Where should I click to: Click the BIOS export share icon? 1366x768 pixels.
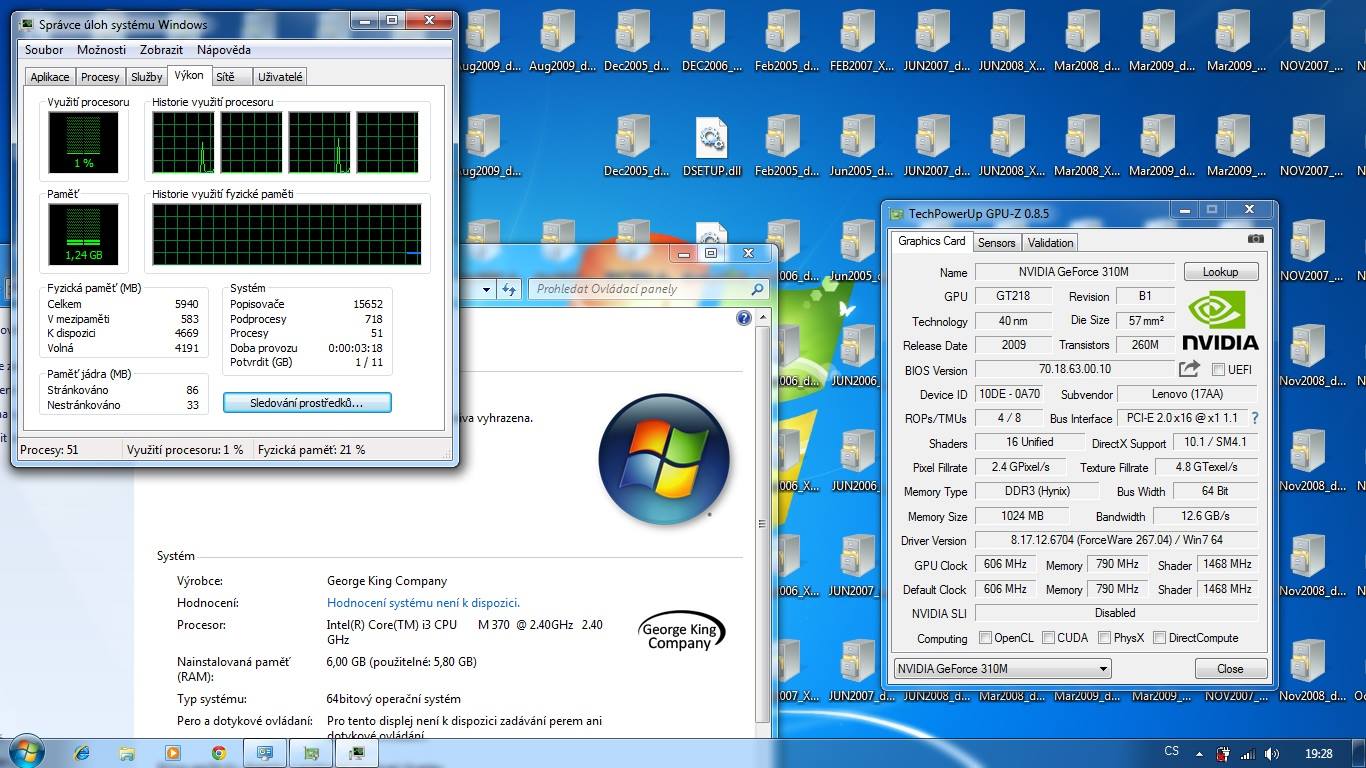coord(1189,369)
